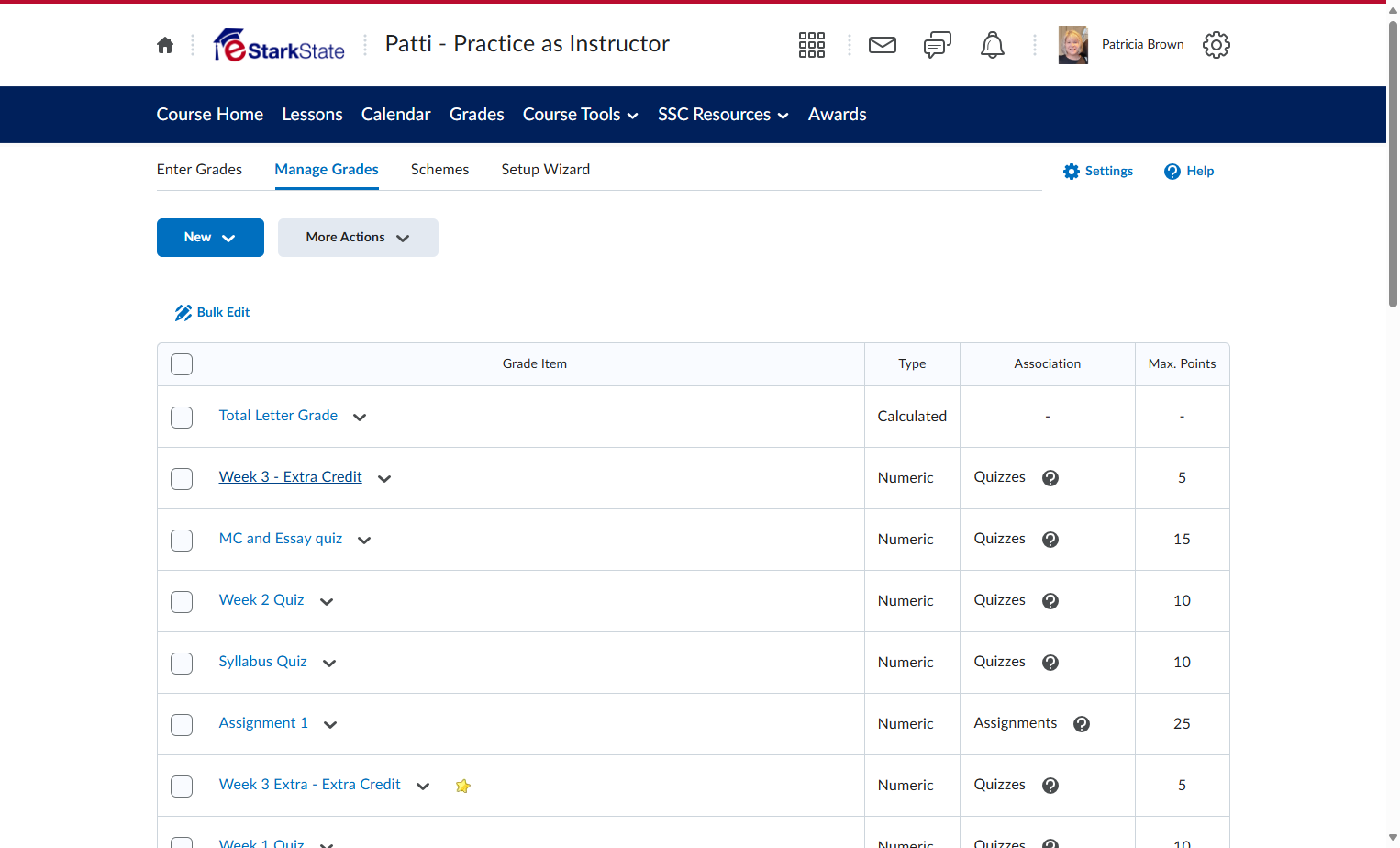This screenshot has width=1400, height=848.
Task: Click the Settings gear in Grades
Action: tap(1072, 172)
